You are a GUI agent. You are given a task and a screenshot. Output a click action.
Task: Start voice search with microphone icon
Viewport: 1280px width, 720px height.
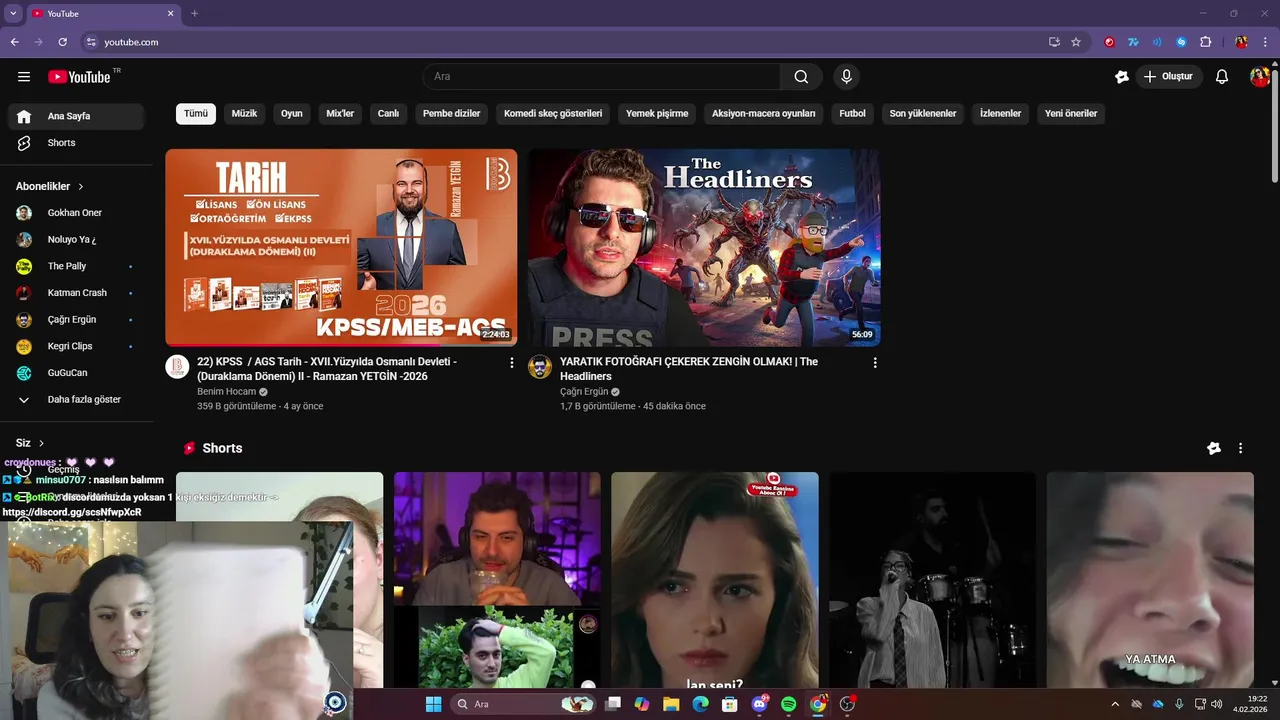click(x=847, y=77)
